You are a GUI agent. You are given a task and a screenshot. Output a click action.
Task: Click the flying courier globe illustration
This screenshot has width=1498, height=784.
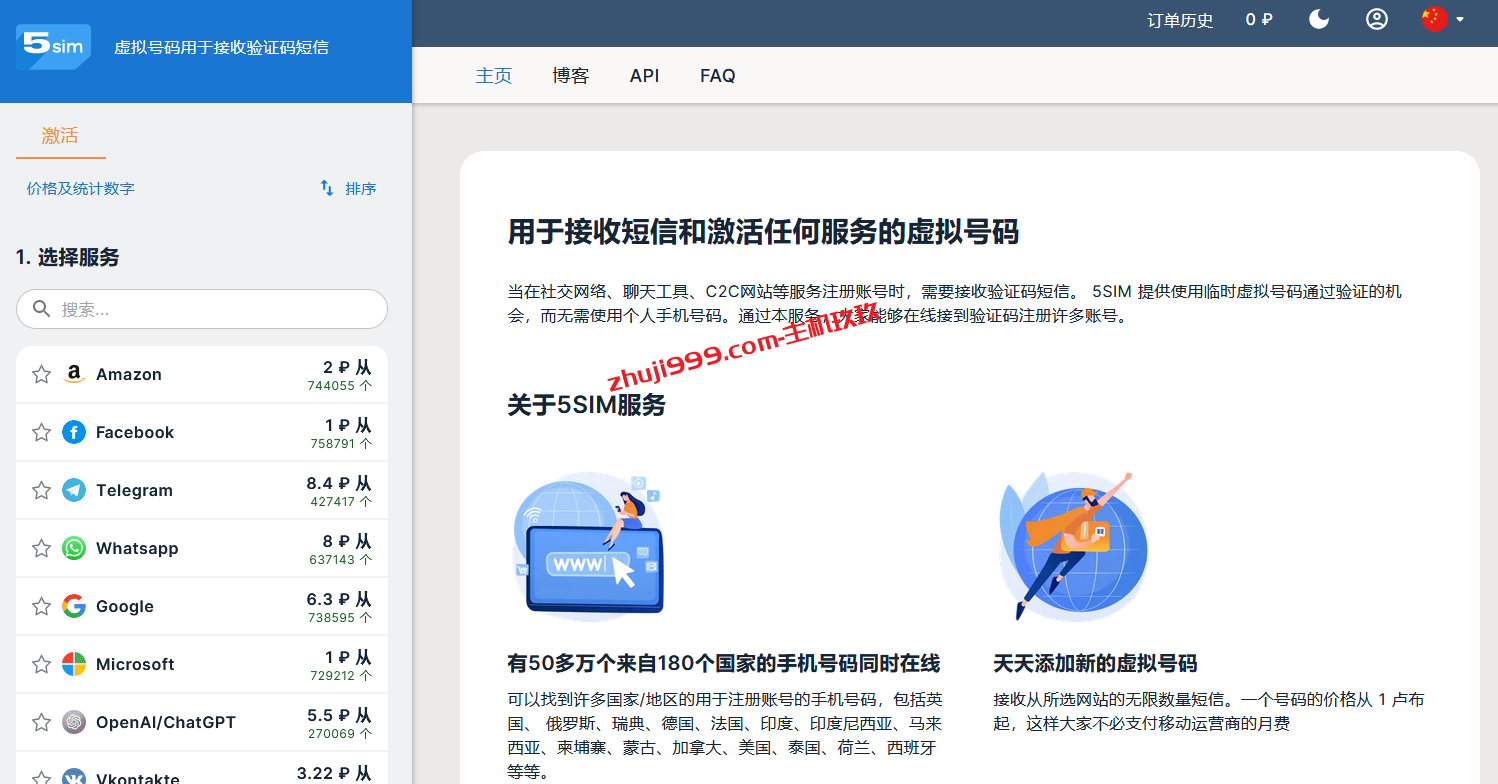(x=1073, y=546)
